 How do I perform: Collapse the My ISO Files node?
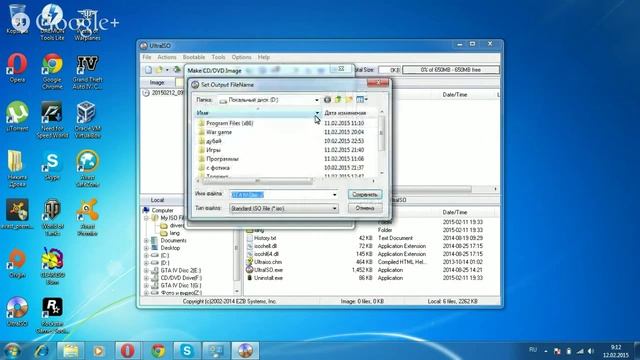(x=147, y=218)
